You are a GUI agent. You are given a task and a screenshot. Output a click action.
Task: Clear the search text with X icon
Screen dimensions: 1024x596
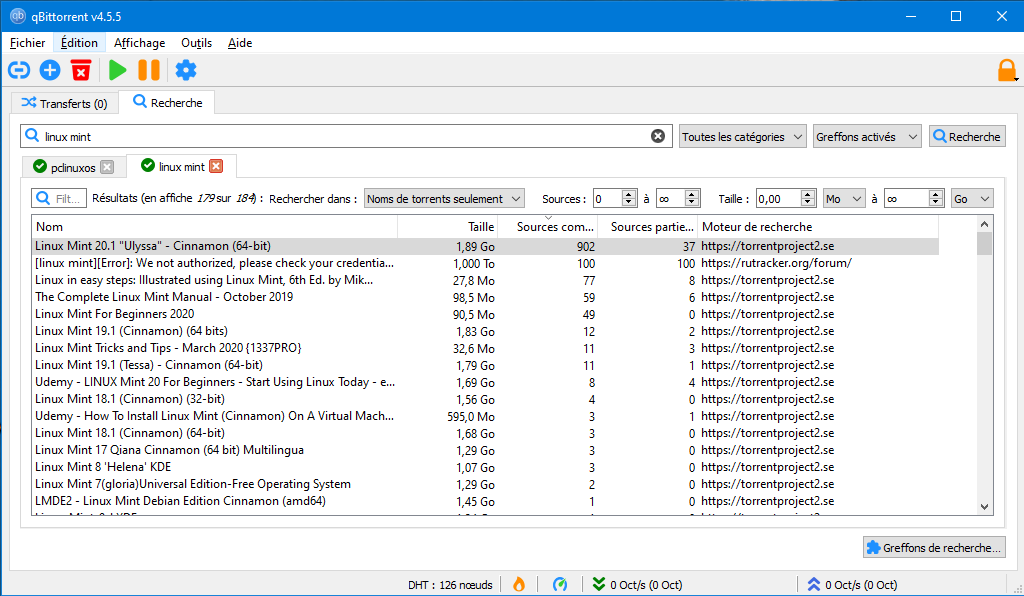(658, 136)
